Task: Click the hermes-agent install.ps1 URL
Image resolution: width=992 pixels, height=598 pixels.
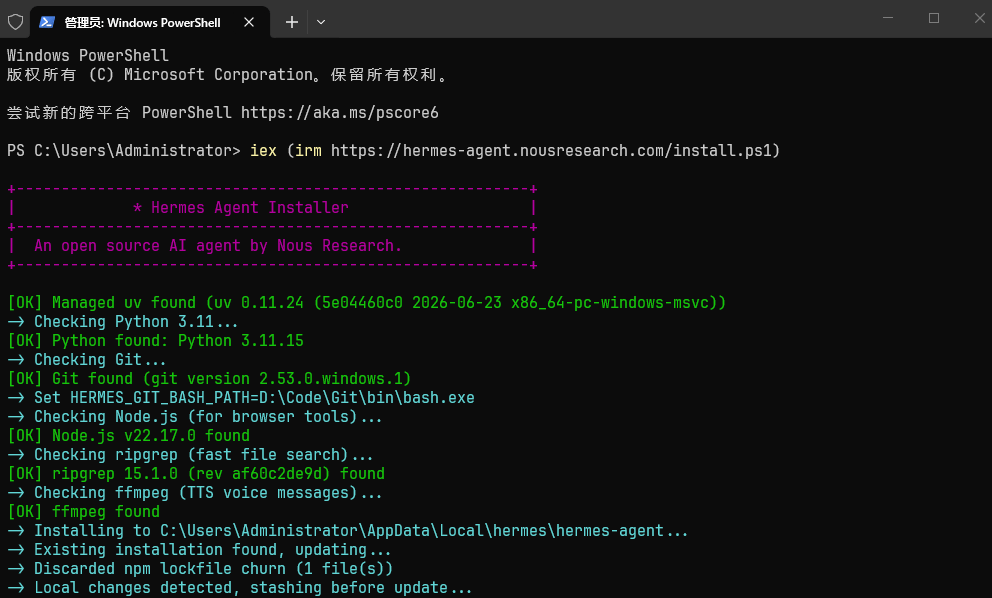Action: click(550, 151)
